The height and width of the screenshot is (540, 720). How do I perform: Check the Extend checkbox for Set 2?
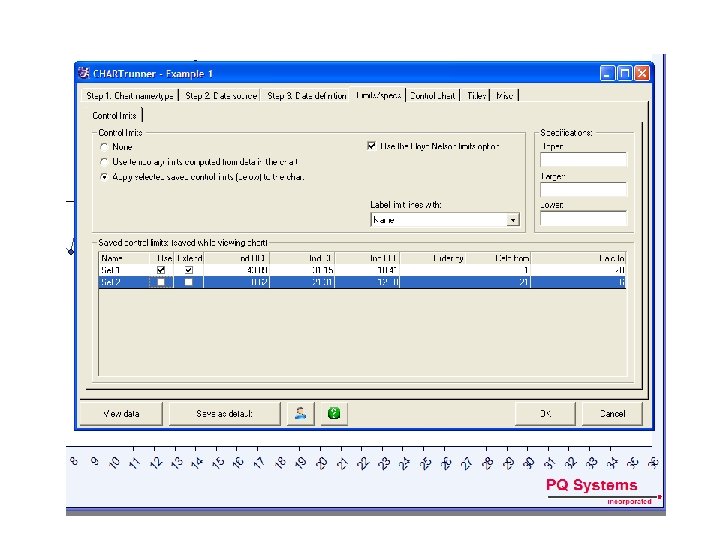tap(189, 282)
